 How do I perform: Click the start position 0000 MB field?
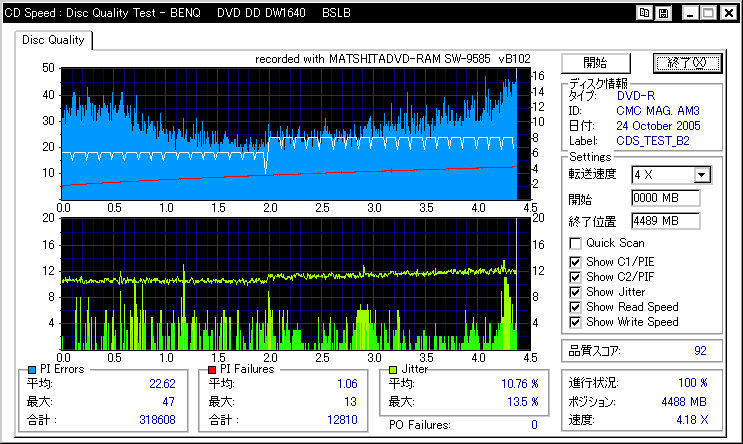(666, 198)
